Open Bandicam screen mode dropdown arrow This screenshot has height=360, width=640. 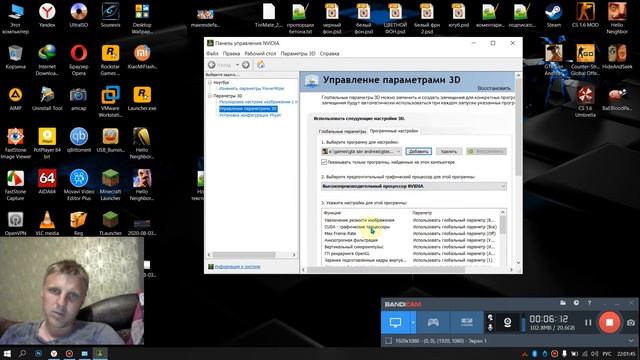coord(413,322)
